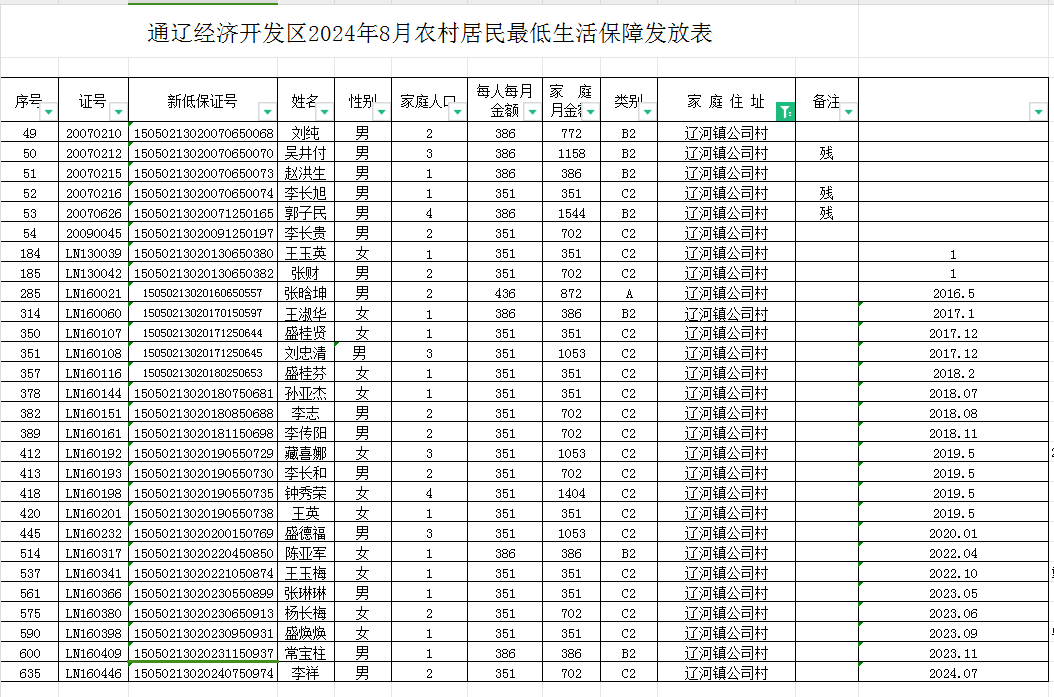Open the active filter icon on 家庭住址 column
This screenshot has height=697, width=1054.
(785, 112)
